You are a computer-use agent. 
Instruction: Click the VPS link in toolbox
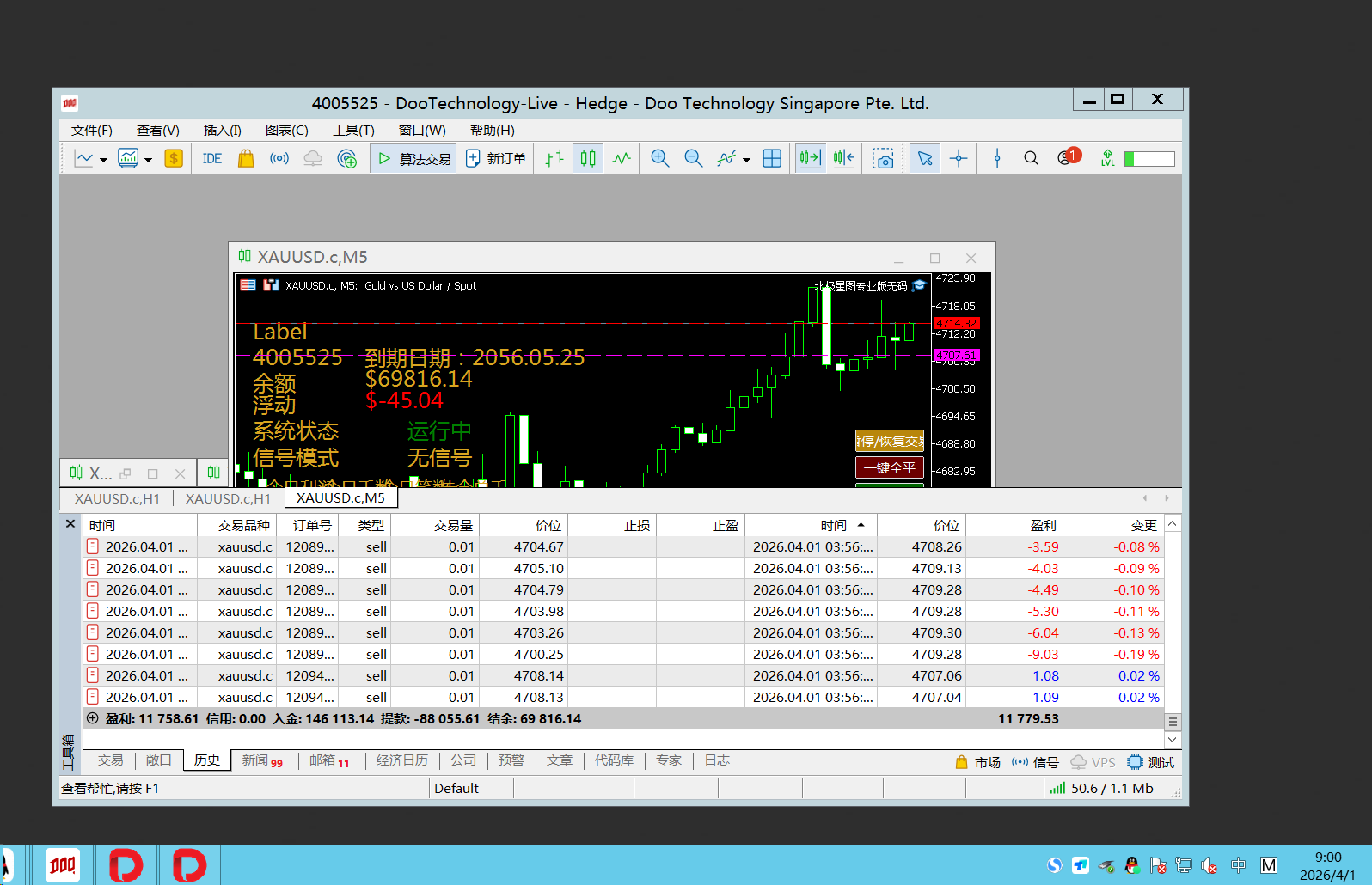tap(1093, 762)
